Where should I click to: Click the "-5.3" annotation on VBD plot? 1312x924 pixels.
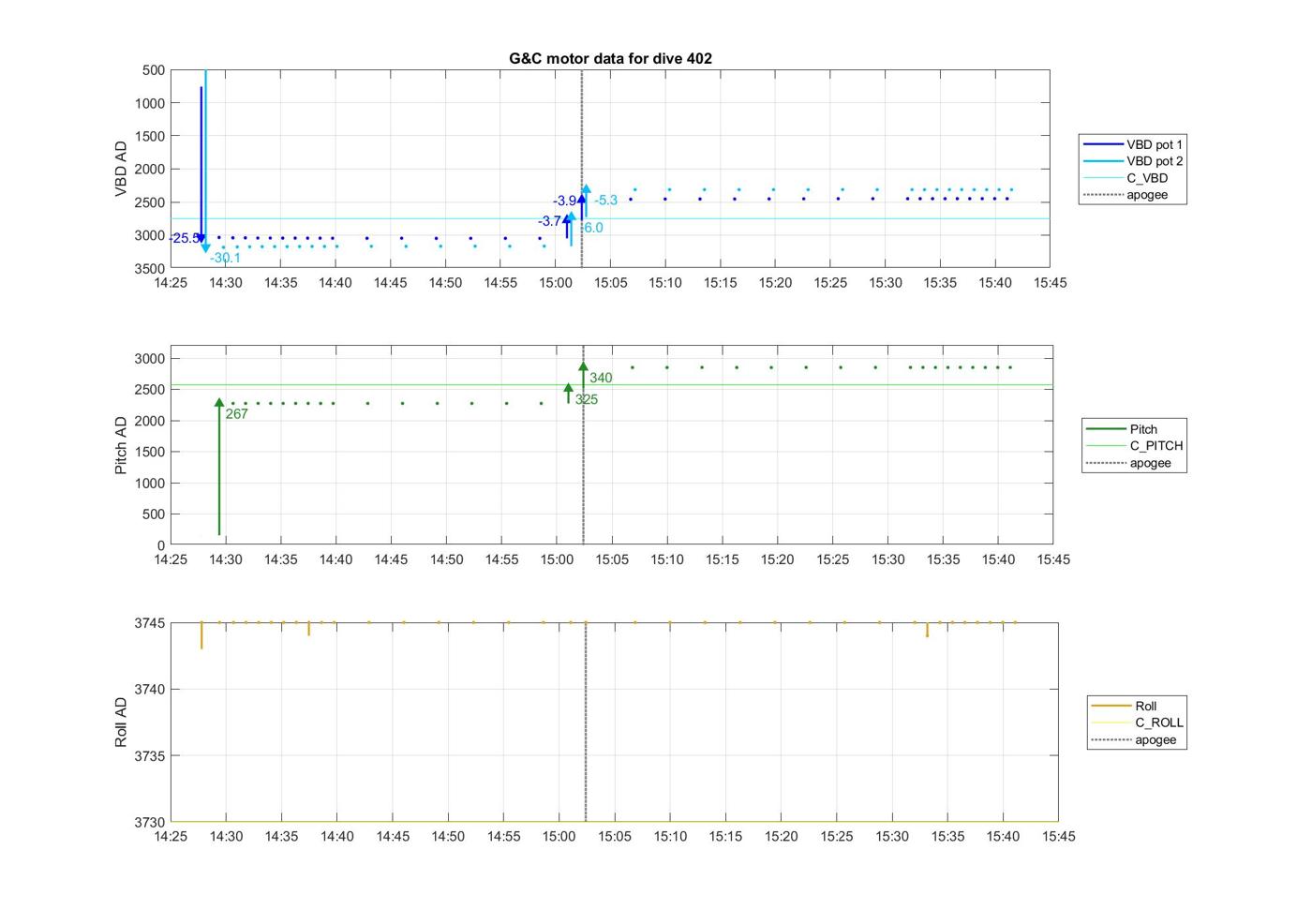pyautogui.click(x=606, y=200)
